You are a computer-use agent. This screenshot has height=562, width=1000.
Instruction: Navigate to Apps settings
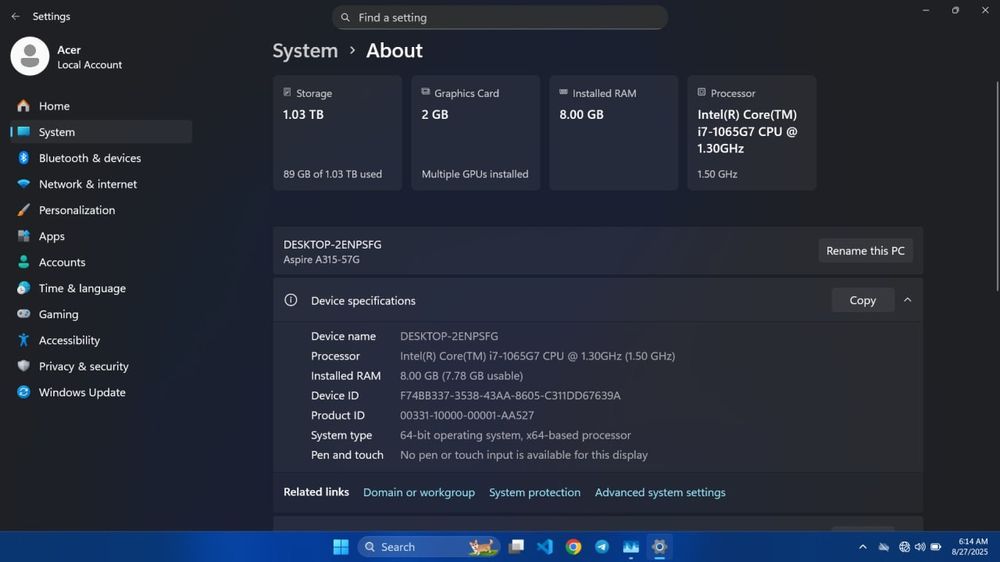coord(101,236)
